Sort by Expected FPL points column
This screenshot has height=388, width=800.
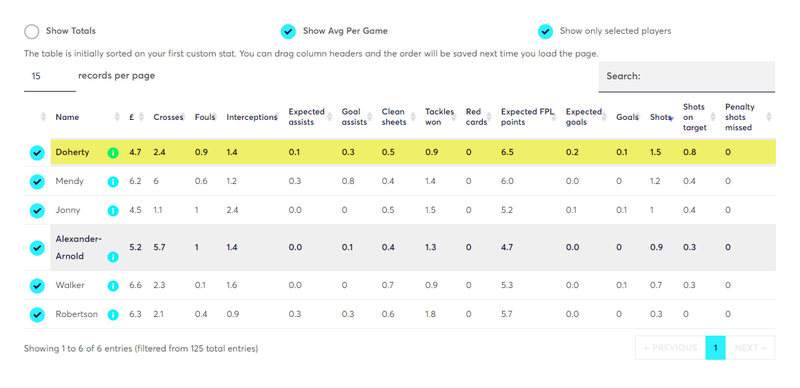pos(527,117)
